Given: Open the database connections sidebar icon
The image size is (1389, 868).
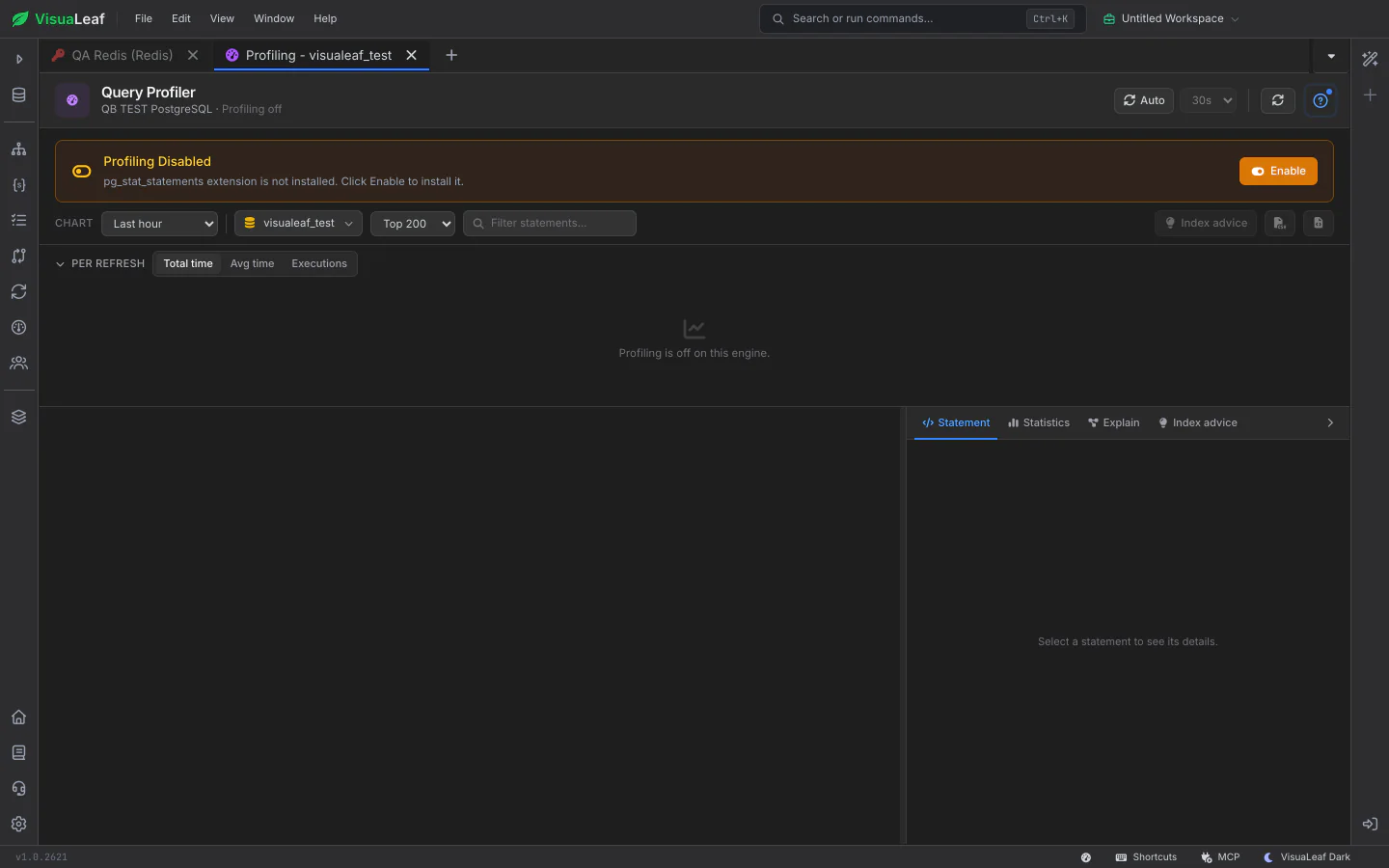Looking at the screenshot, I should click(x=18, y=95).
